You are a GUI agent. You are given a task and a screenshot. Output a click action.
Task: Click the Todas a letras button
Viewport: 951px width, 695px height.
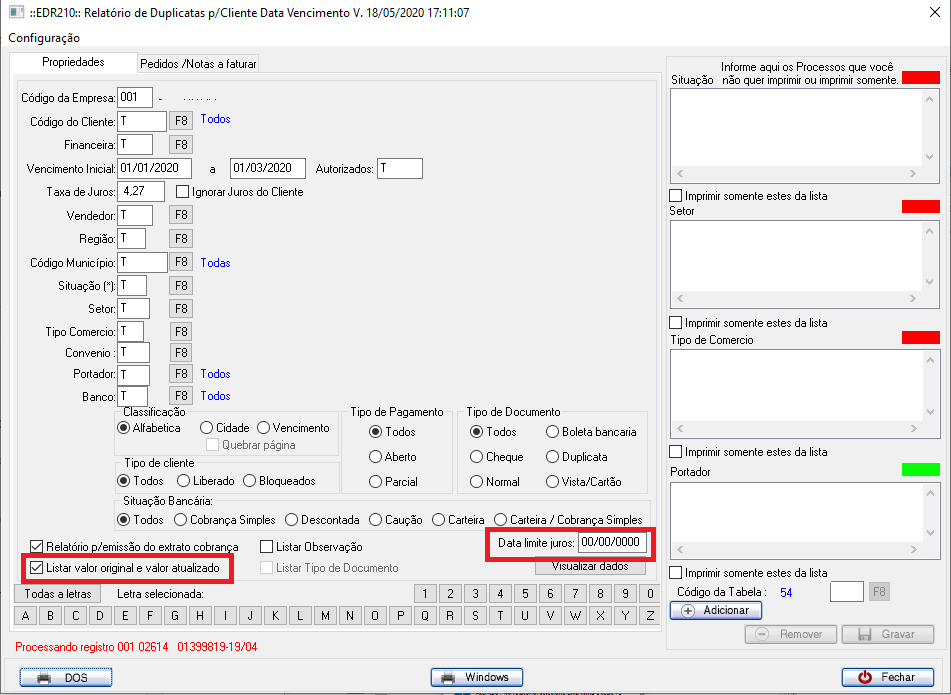pyautogui.click(x=57, y=594)
